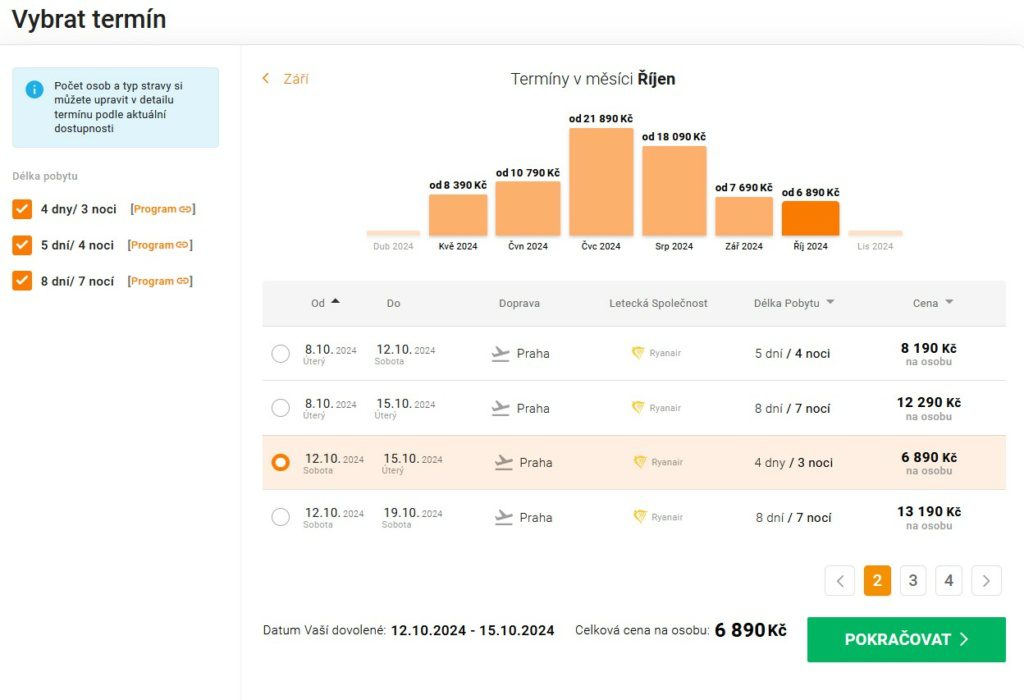
Task: Select the Čvc 2024 price bar
Action: pyautogui.click(x=601, y=182)
